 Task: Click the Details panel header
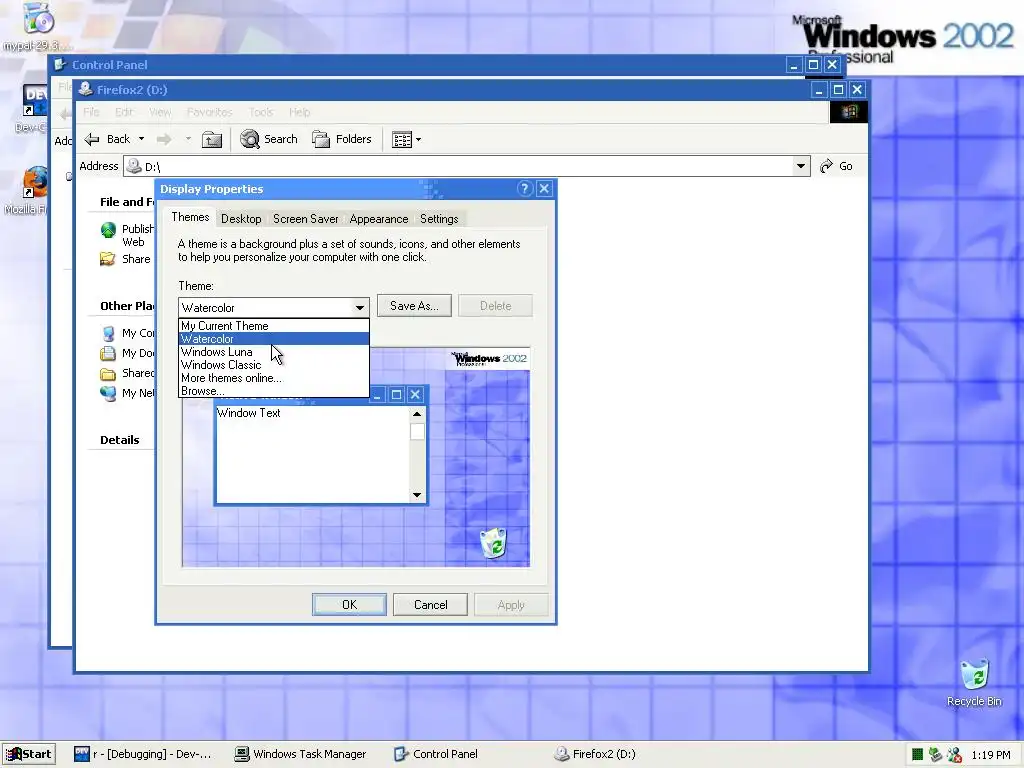pyautogui.click(x=120, y=440)
